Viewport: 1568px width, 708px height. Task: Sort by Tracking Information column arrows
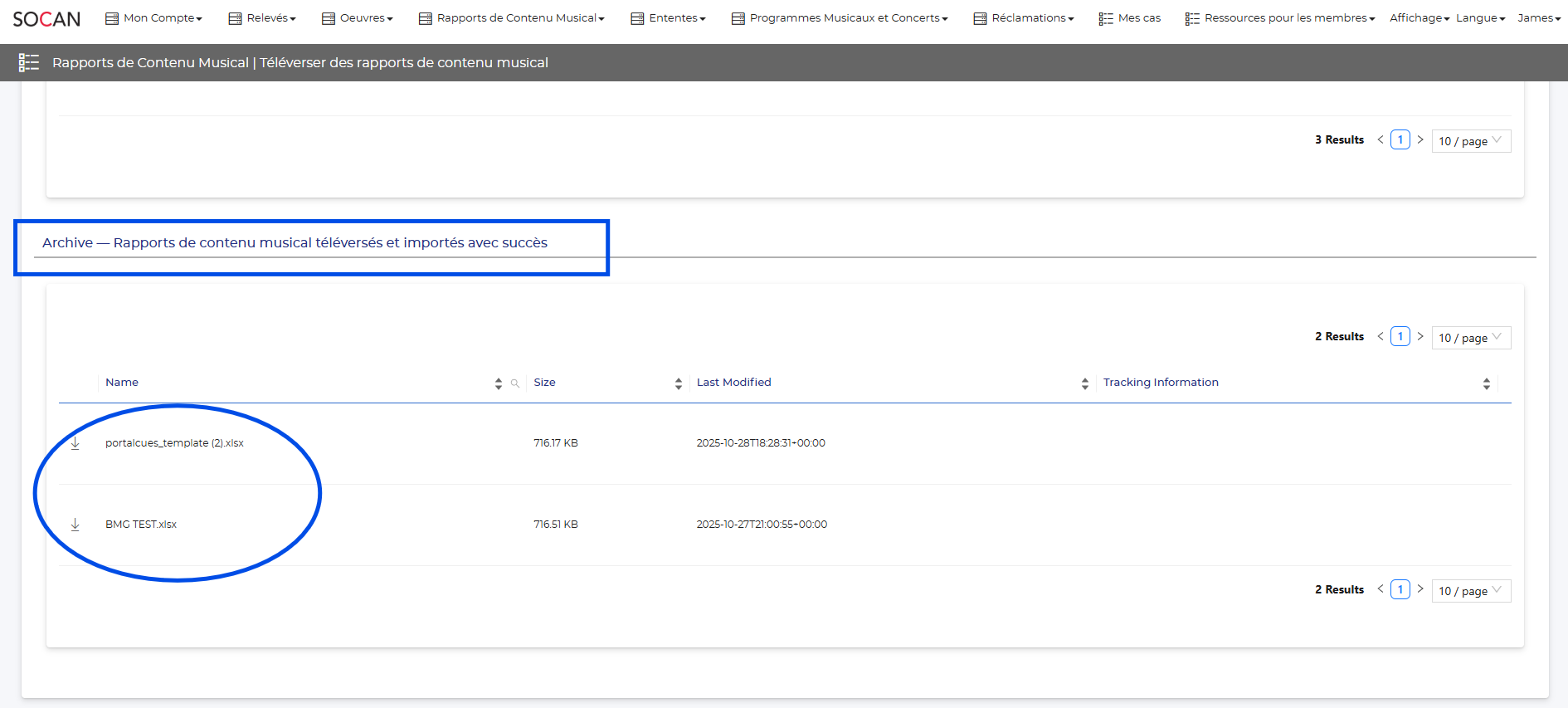[1486, 383]
